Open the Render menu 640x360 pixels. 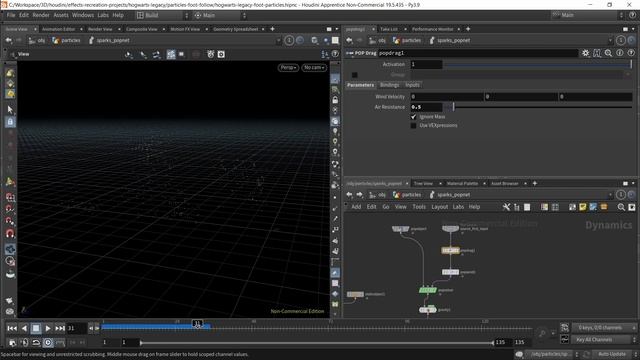coord(41,15)
